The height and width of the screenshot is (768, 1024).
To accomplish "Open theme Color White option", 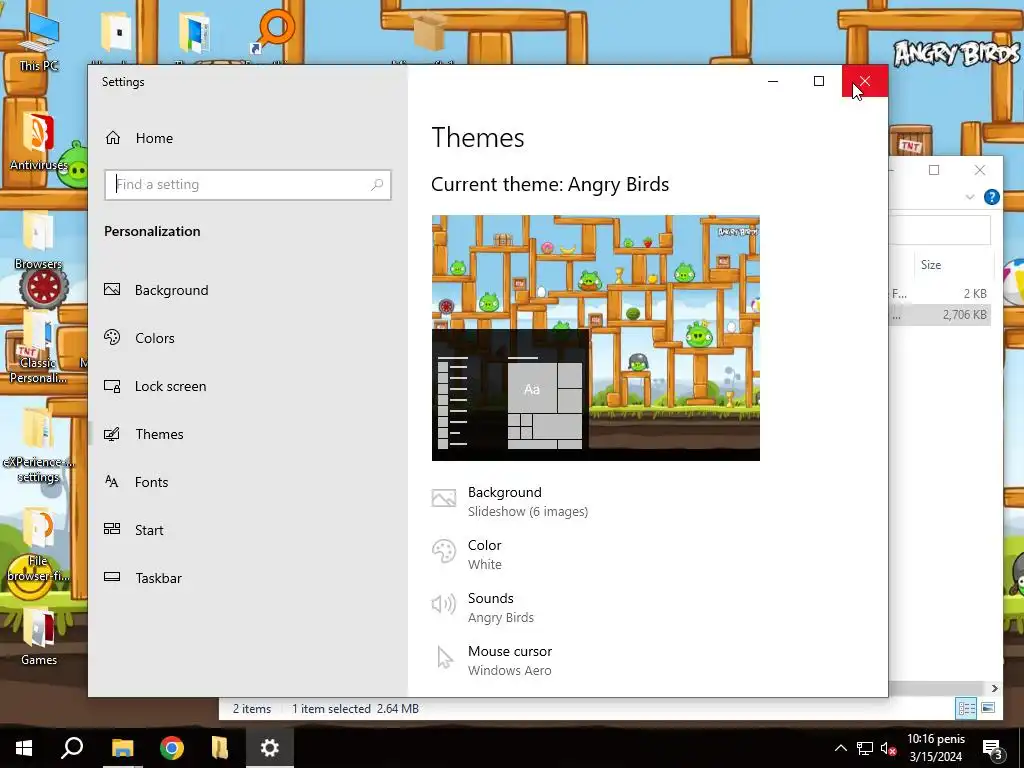I will [x=467, y=554].
